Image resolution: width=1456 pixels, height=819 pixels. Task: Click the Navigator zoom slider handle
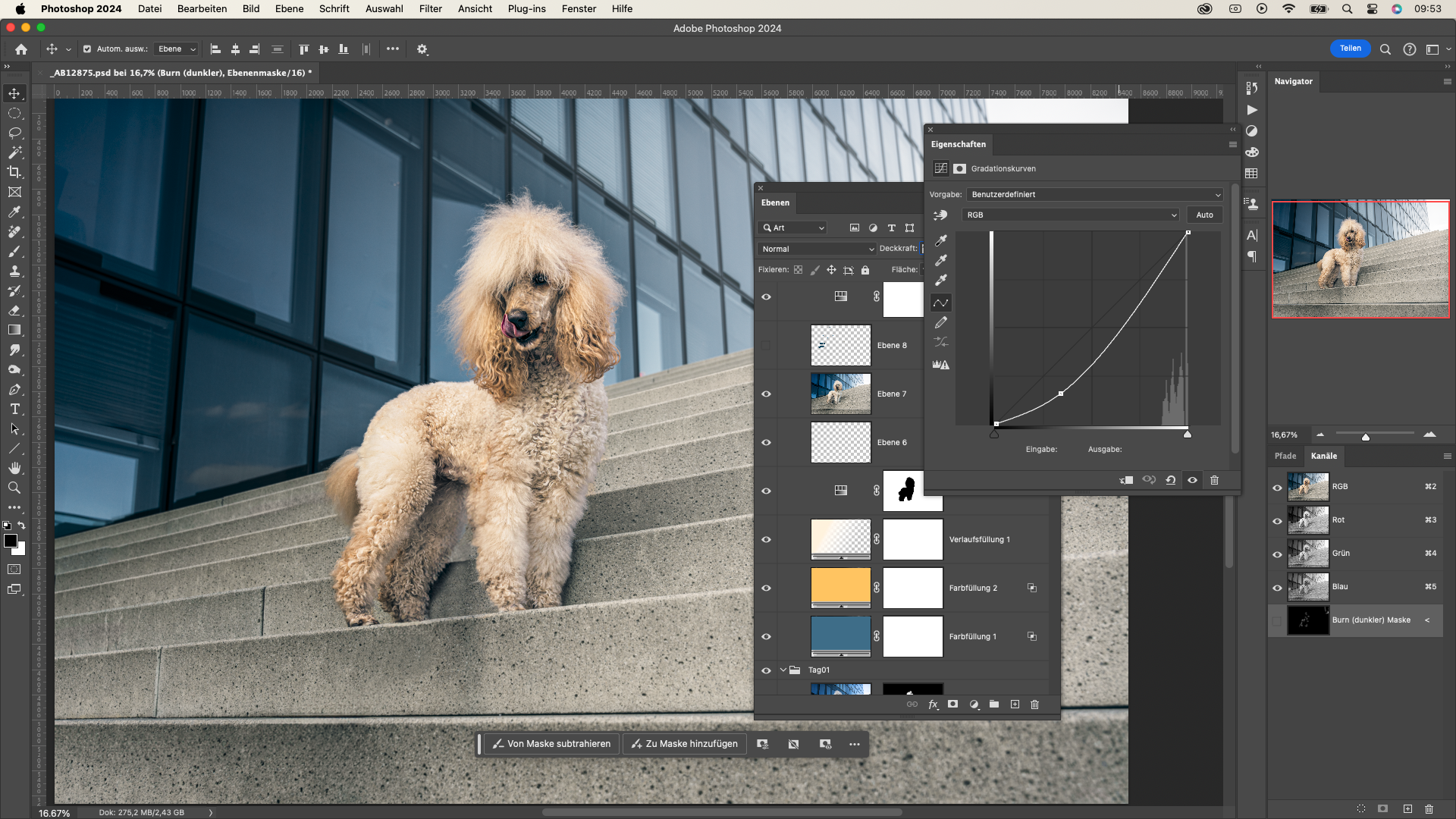tap(1366, 437)
